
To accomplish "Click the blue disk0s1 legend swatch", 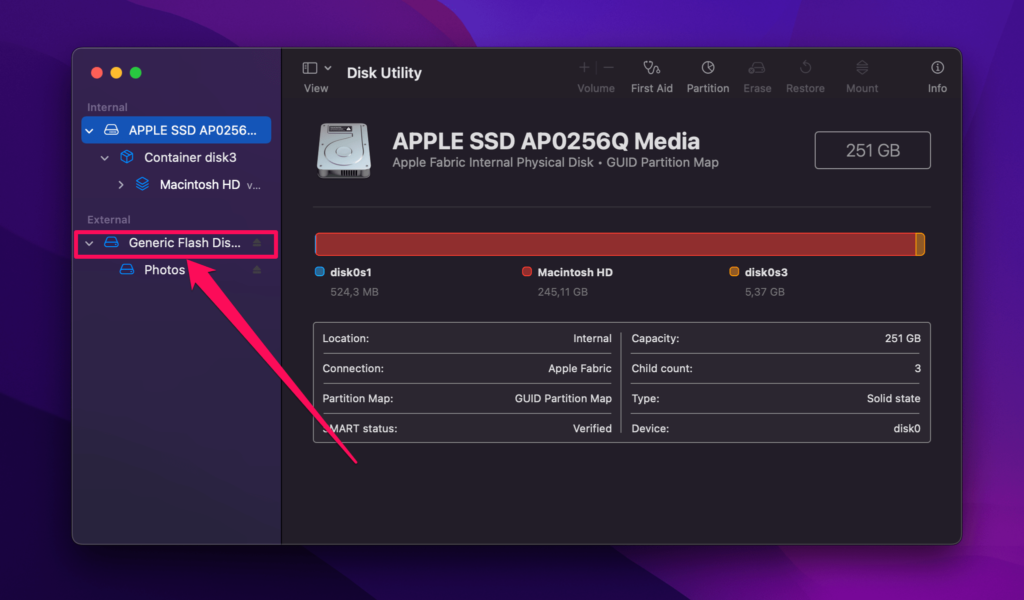I will pos(319,272).
